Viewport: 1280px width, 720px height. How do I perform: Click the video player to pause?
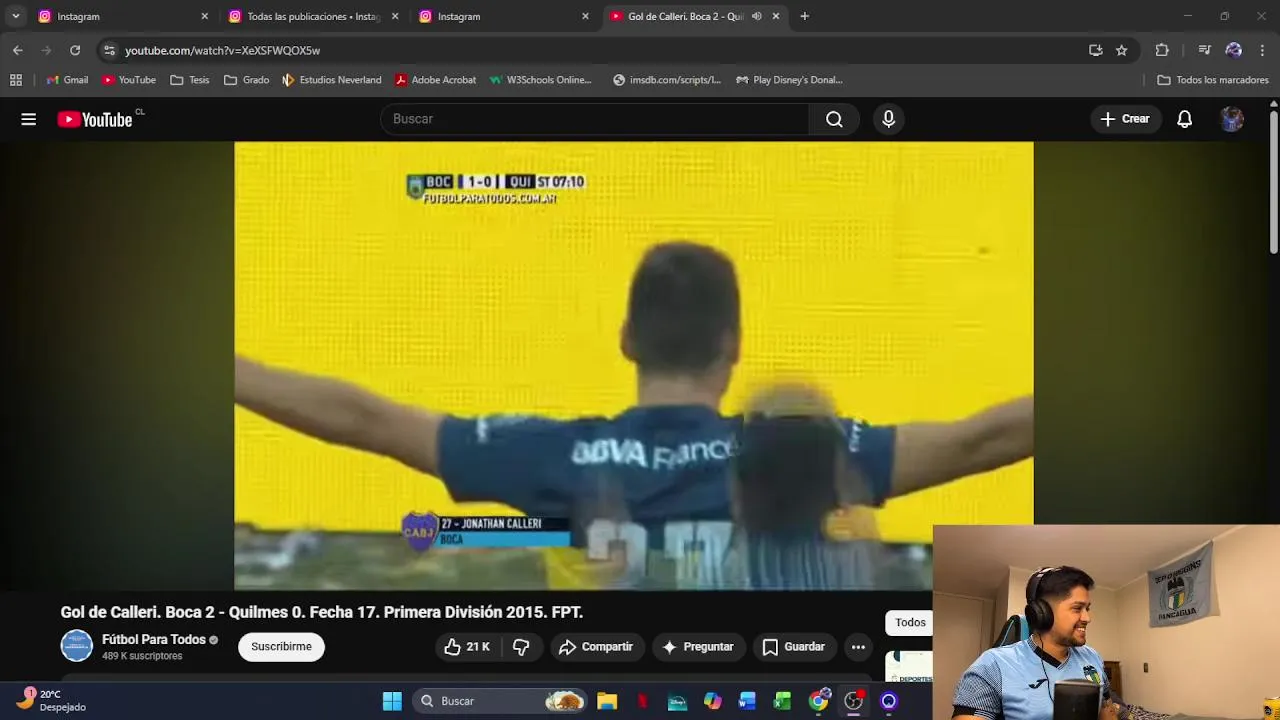634,366
